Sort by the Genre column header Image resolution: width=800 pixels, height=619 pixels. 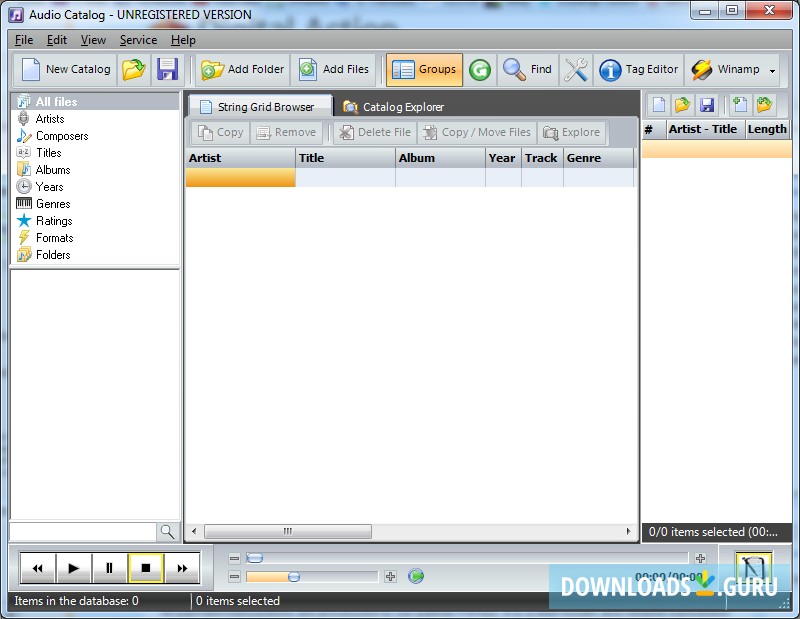598,158
